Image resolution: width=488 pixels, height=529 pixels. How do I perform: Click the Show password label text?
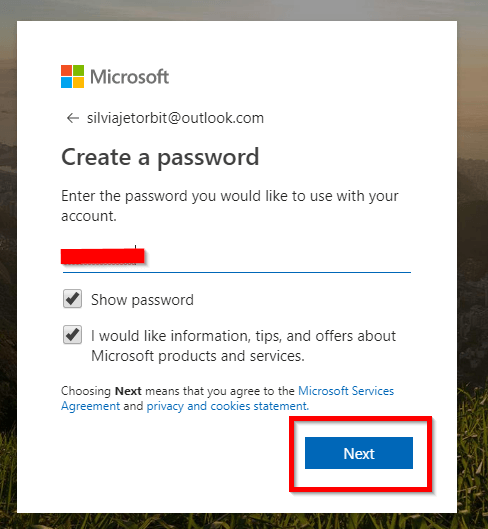click(142, 300)
